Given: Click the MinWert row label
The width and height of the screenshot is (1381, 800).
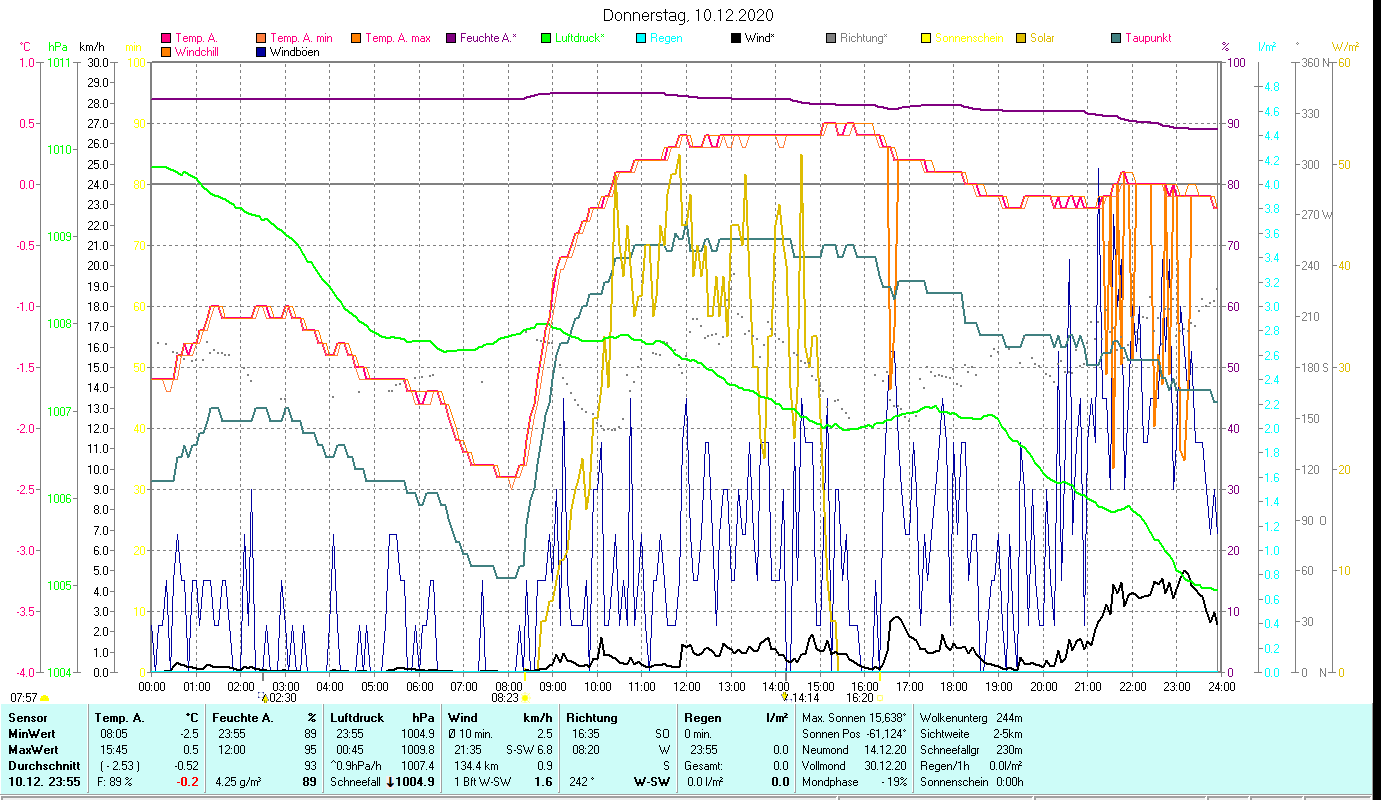Looking at the screenshot, I should coord(32,734).
